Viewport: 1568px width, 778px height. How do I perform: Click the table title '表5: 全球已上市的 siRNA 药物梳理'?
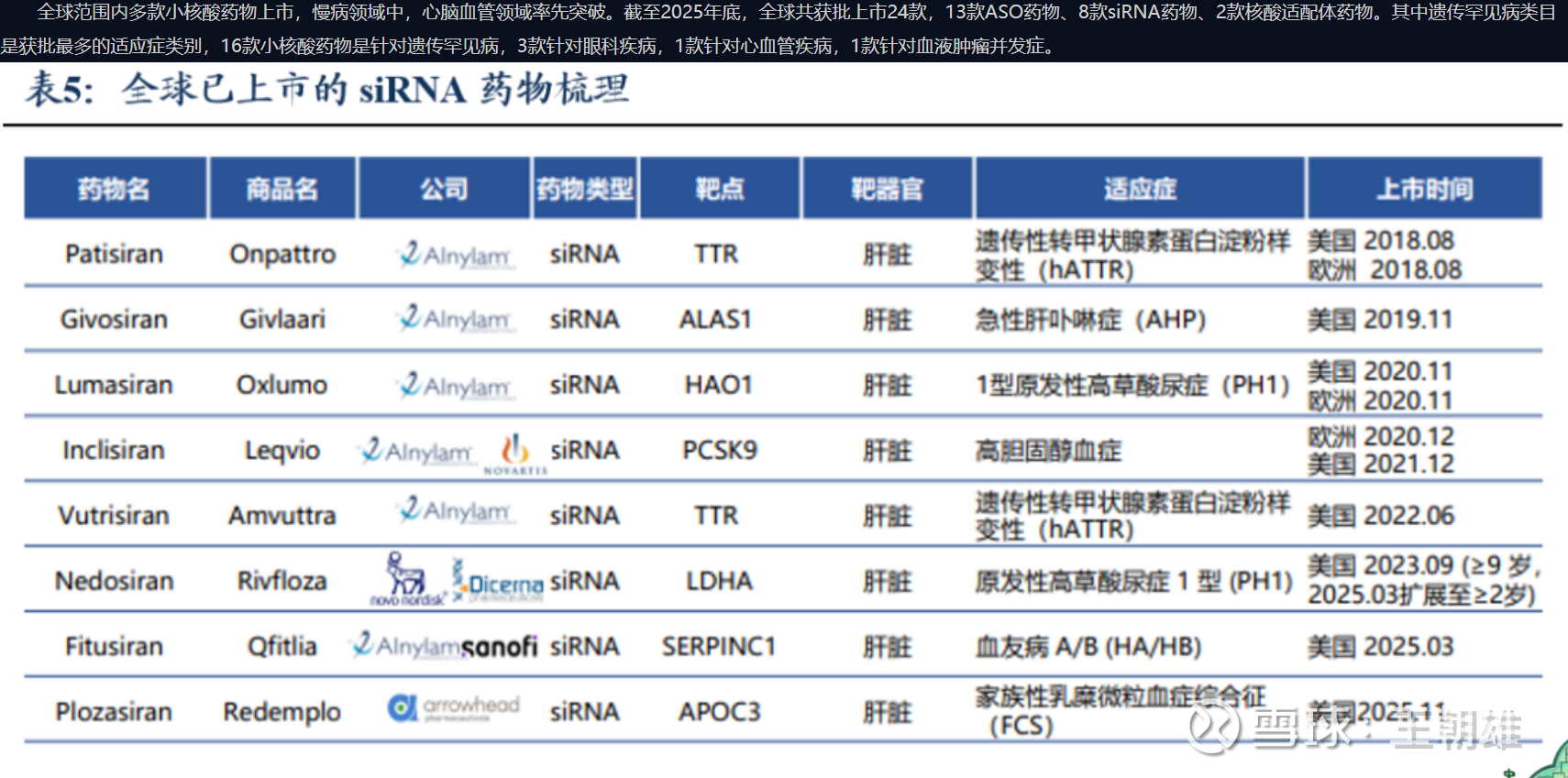[327, 90]
